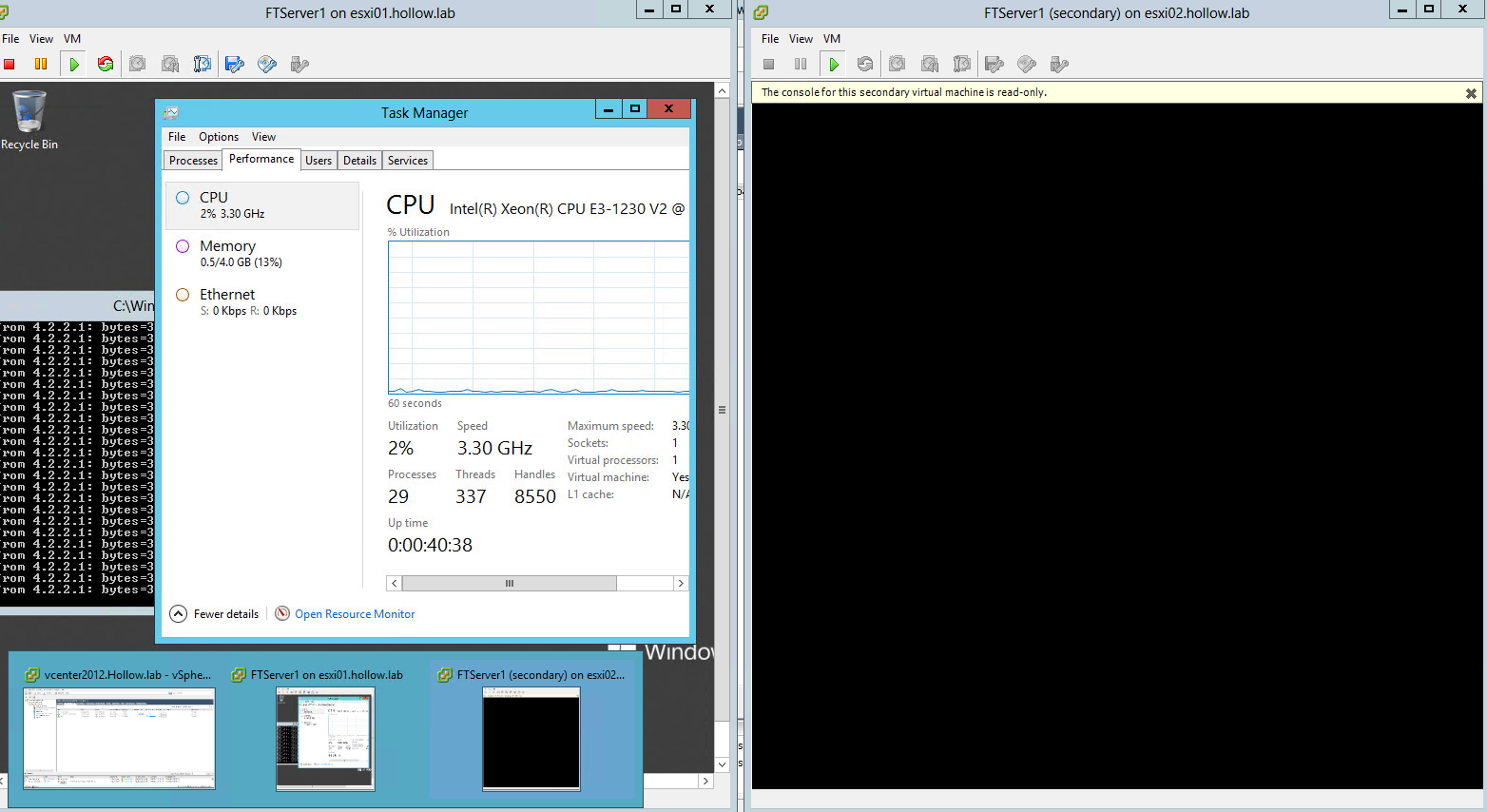Click right arrow of Task Manager horizontal scrollbar
The width and height of the screenshot is (1487, 812).
681,584
